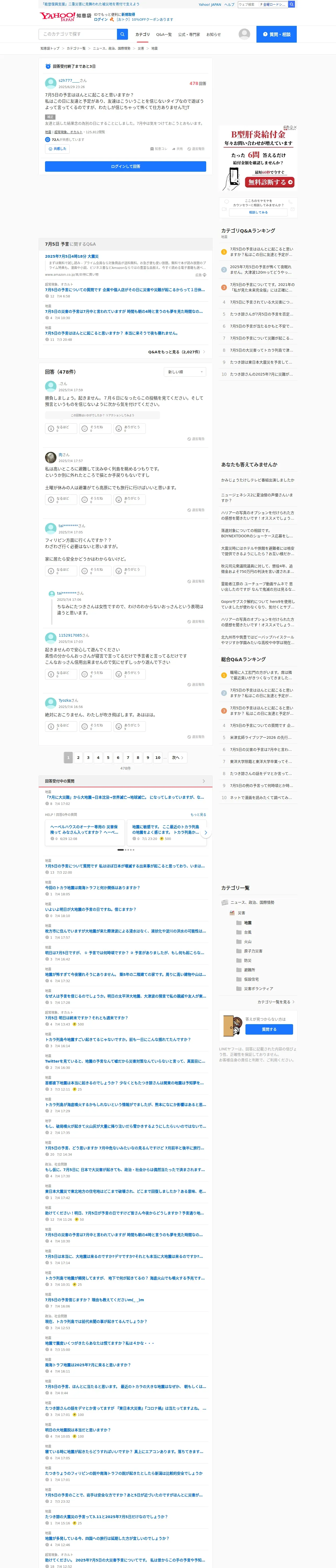Click なるほど reaction on 肉さん's answer
Screen dimensions: 336x1568
coord(61,499)
